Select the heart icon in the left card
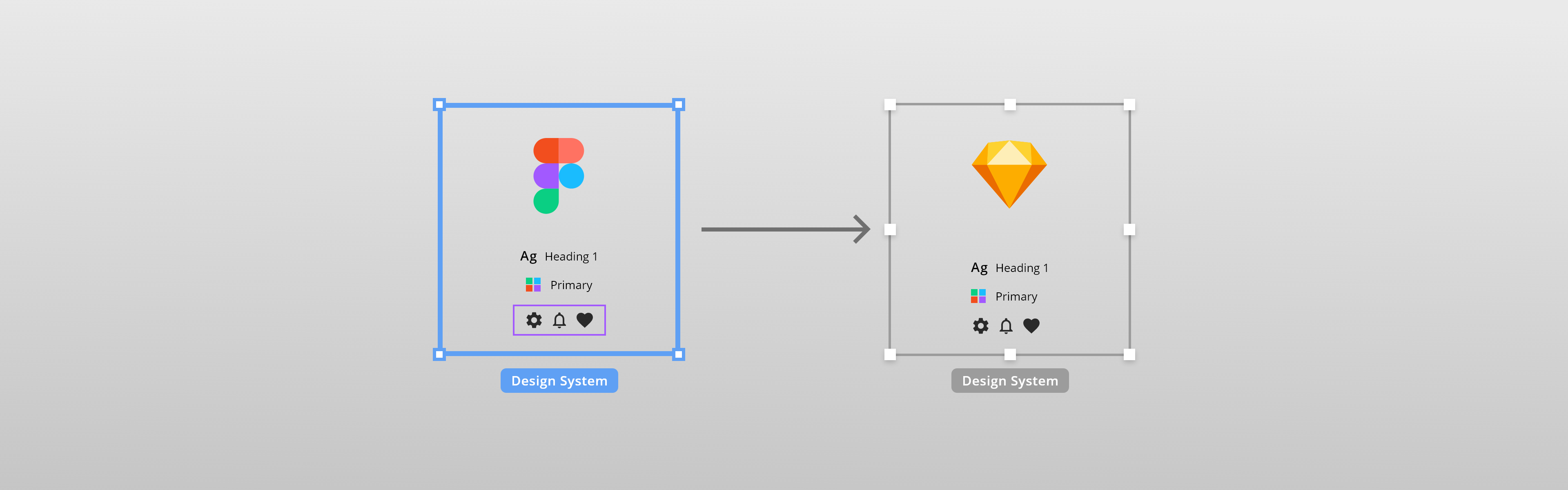This screenshot has height=490, width=1568. [x=585, y=320]
